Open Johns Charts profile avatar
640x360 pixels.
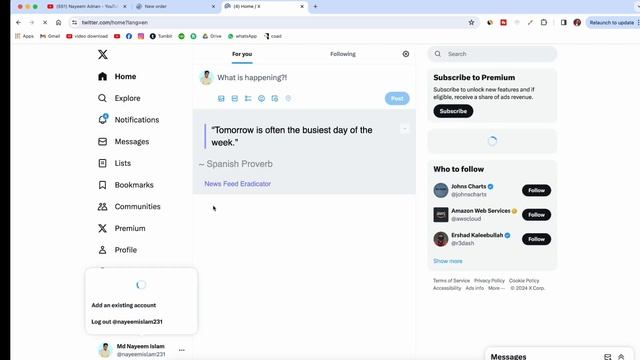click(x=441, y=190)
